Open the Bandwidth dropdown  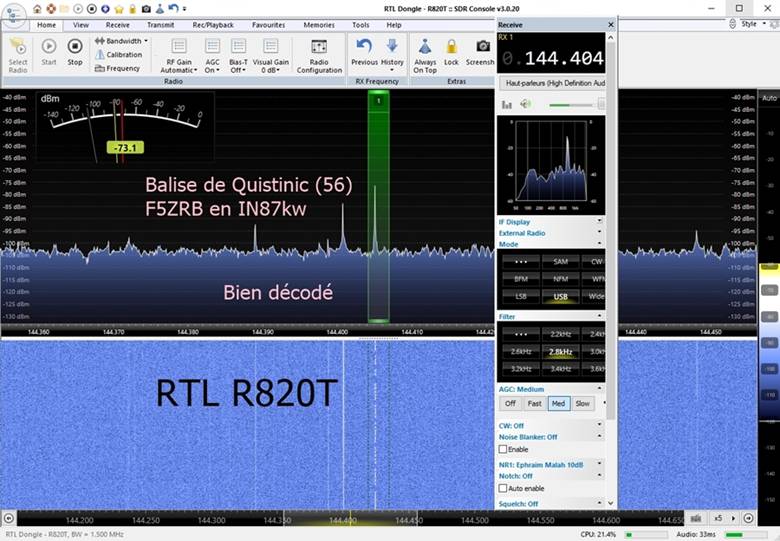(x=121, y=41)
